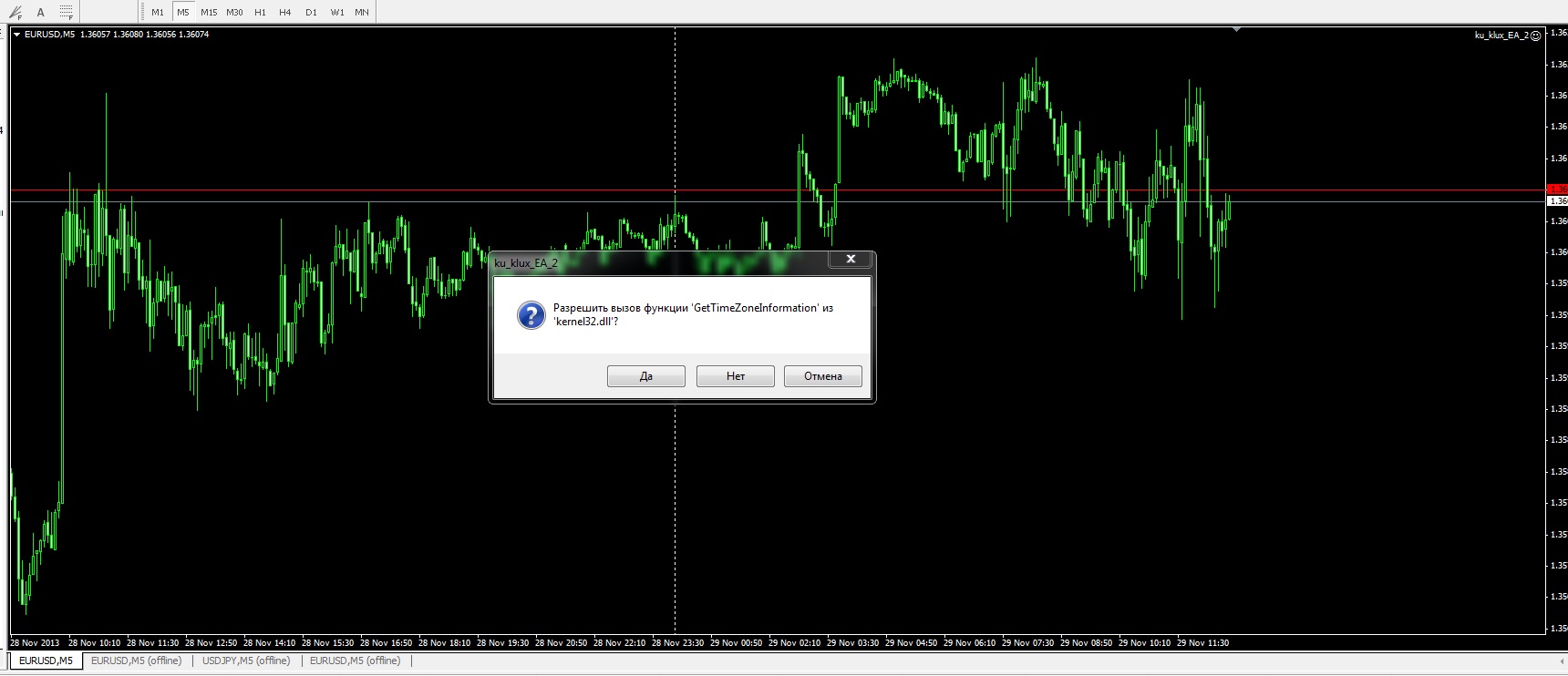Open the first EURUSD,M5 (offline) tab
This screenshot has height=676, width=1568.
137,661
